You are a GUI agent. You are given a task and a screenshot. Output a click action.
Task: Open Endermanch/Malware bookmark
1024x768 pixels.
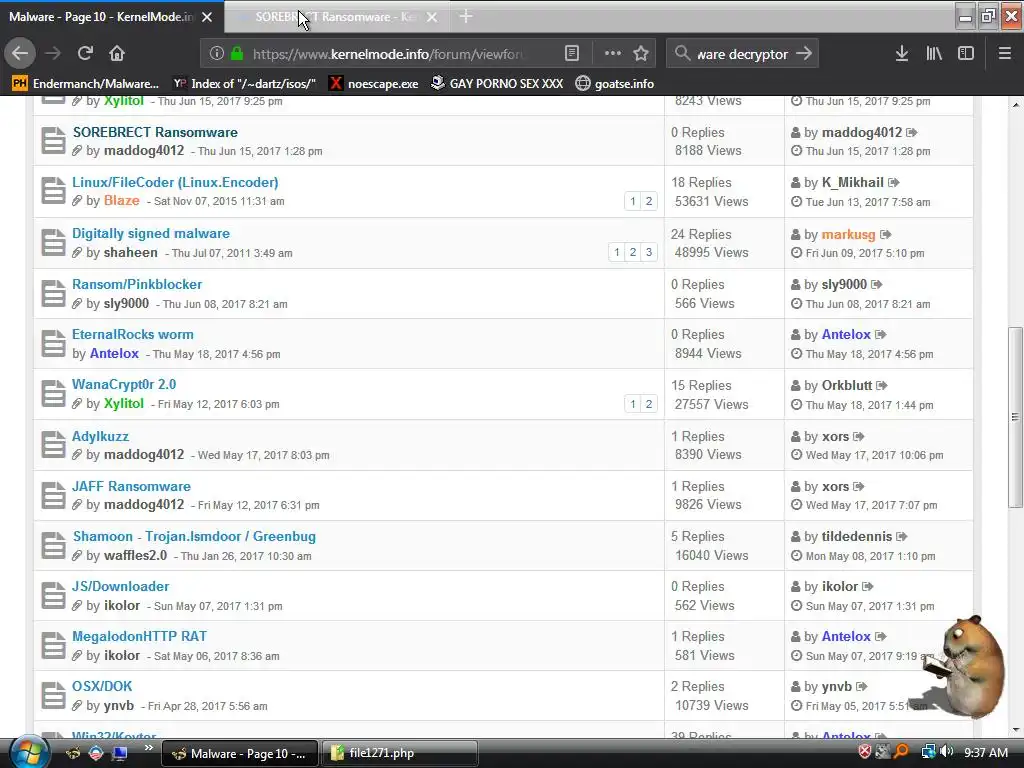click(86, 84)
